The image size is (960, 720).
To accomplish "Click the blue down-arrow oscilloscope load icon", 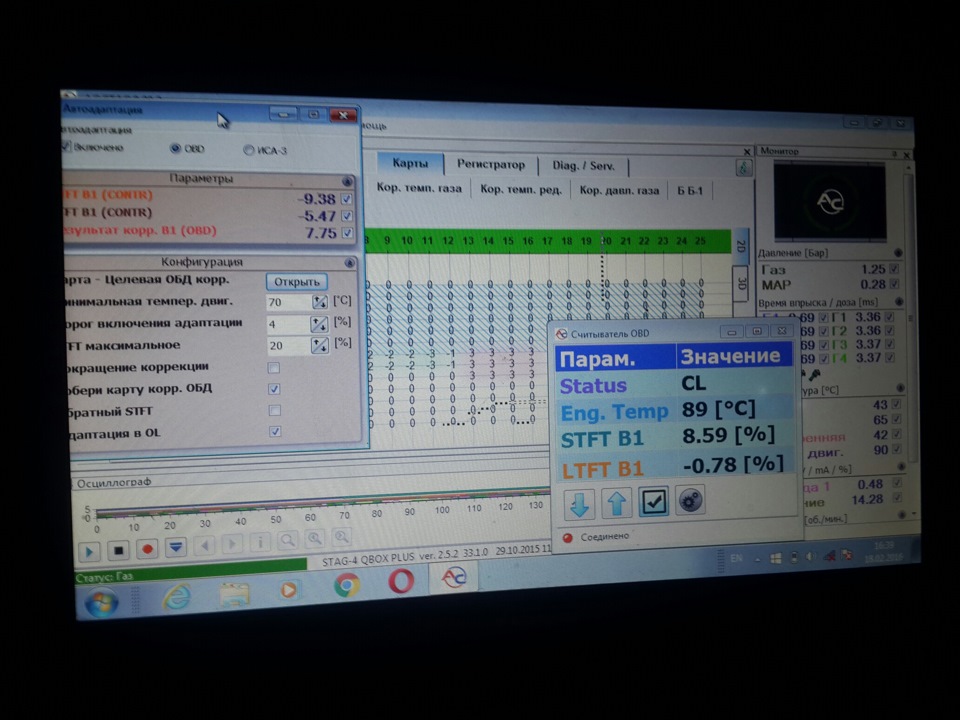I will pos(176,547).
